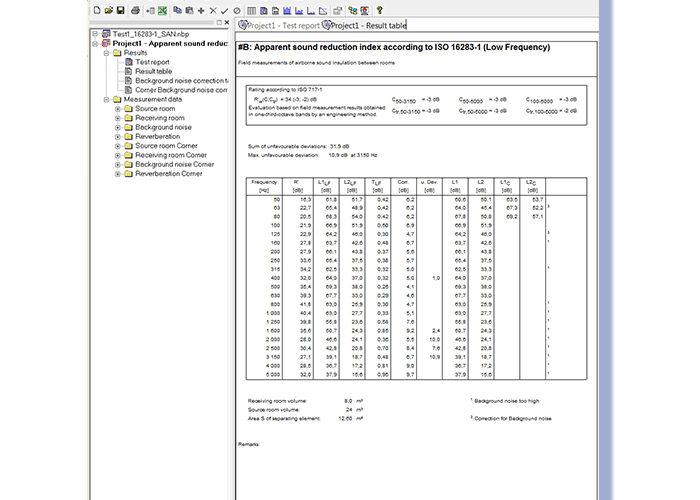Click the Test1_16283-1_SAN.nbp file icon

coord(106,34)
